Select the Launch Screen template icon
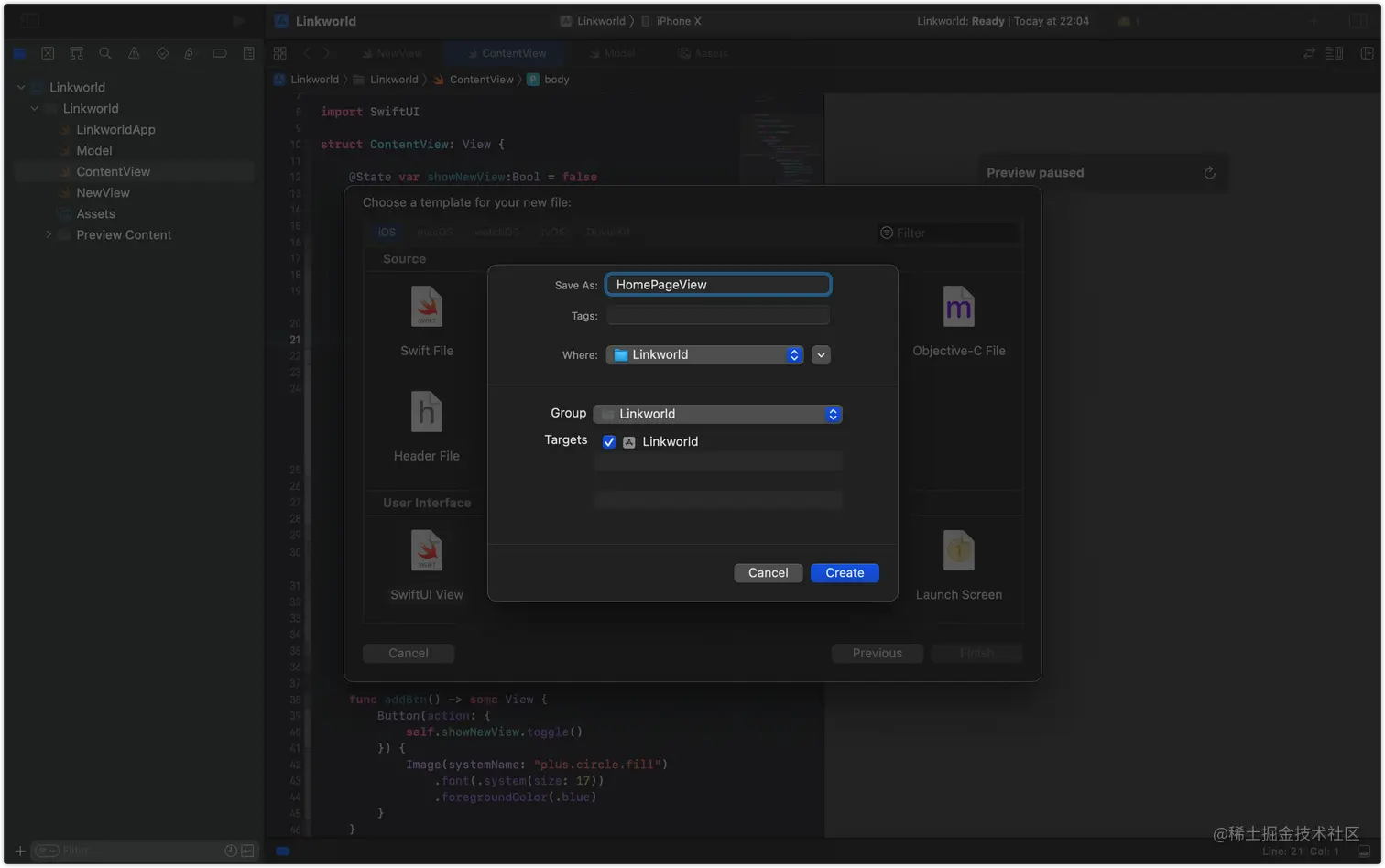The width and height of the screenshot is (1385, 868). tap(958, 551)
